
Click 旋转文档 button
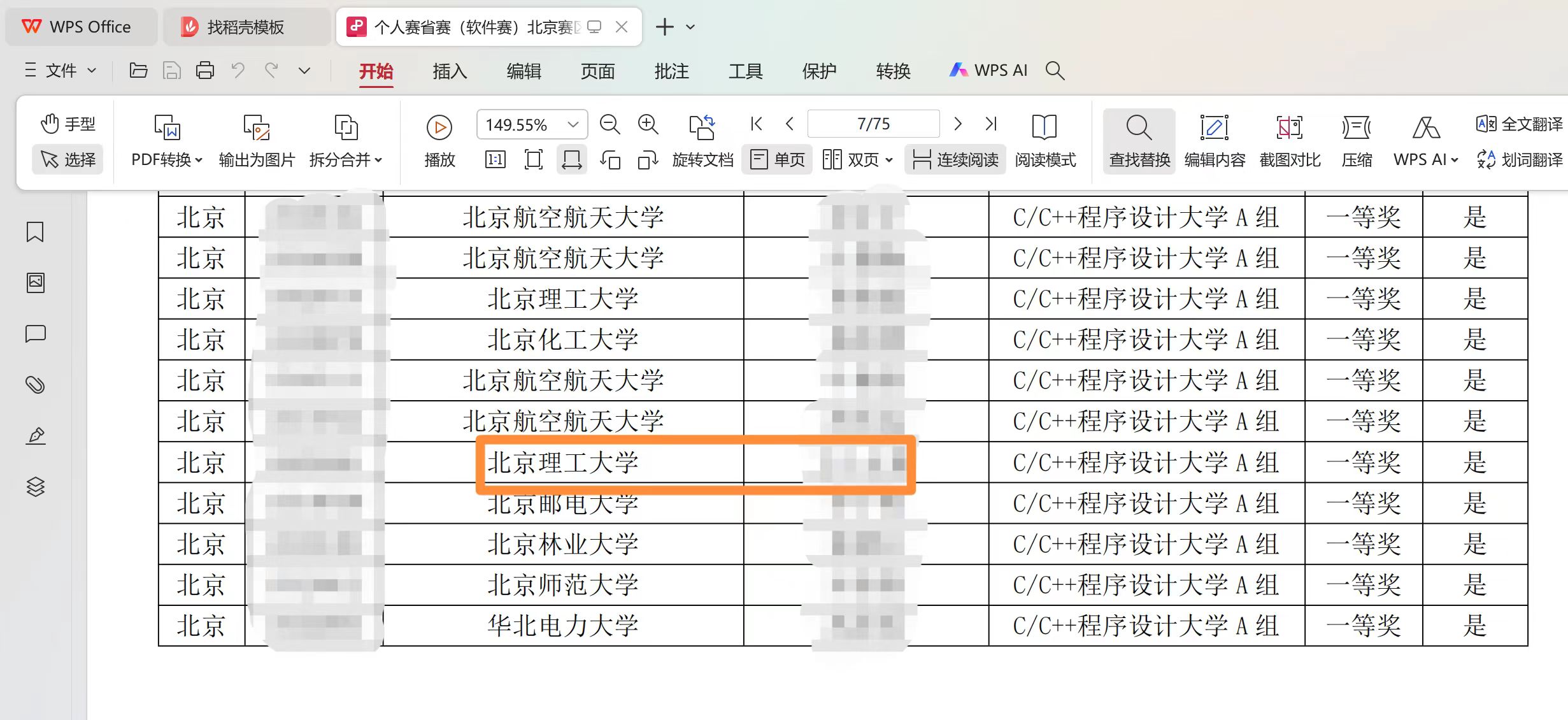(x=702, y=141)
